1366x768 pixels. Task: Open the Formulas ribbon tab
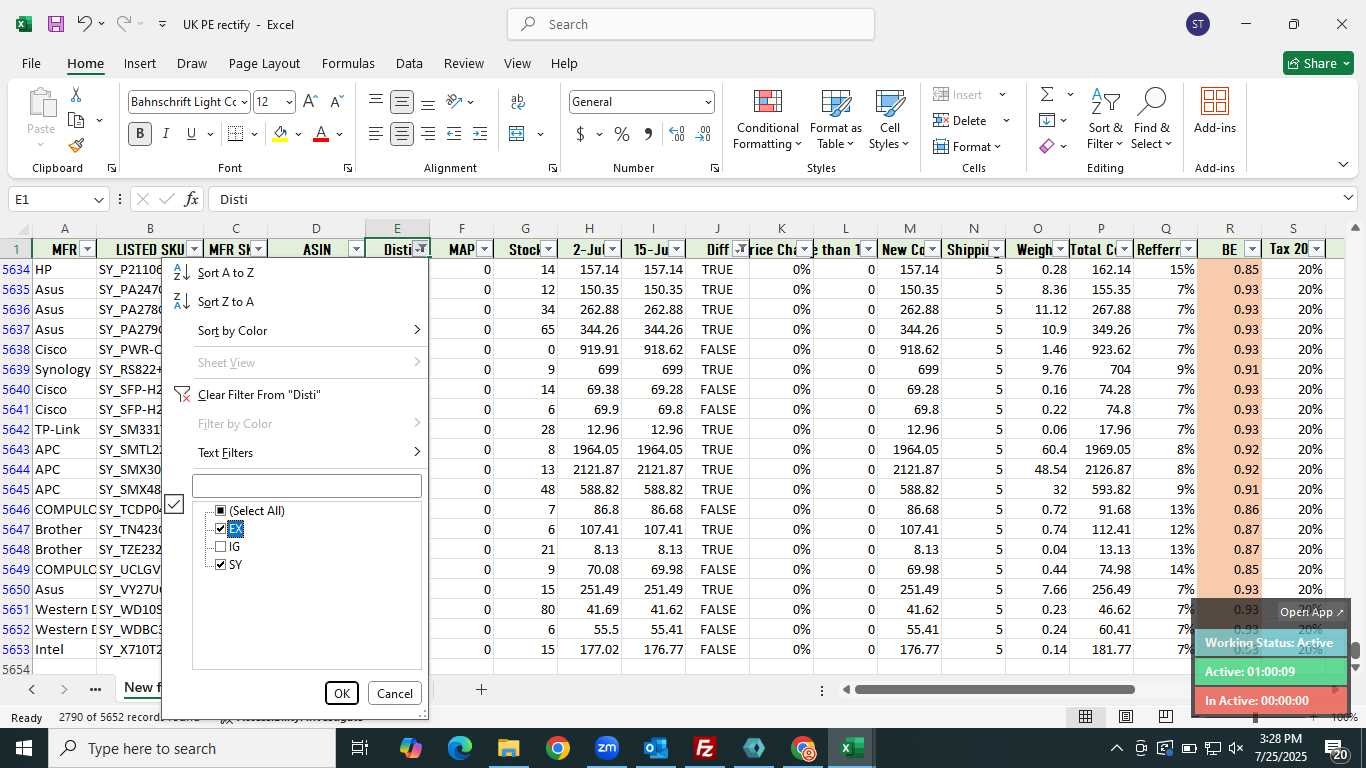click(x=348, y=63)
